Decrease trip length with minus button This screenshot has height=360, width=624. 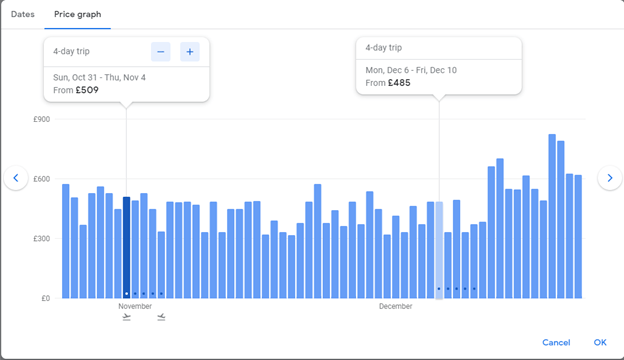161,52
